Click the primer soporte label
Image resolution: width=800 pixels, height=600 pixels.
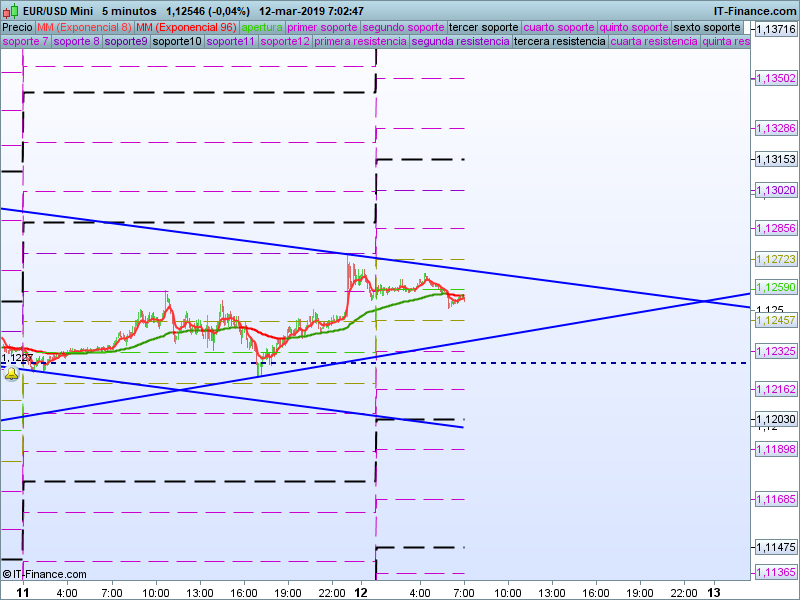(322, 27)
